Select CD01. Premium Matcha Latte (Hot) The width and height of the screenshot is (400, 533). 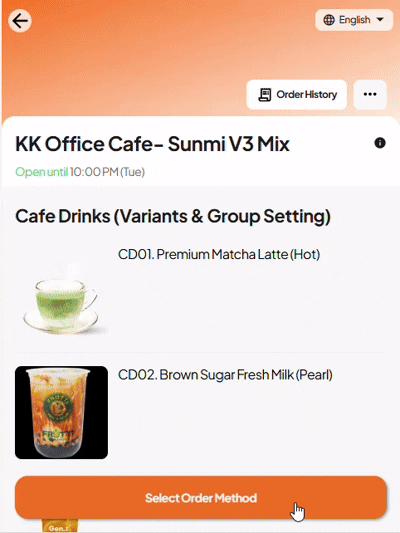click(219, 254)
